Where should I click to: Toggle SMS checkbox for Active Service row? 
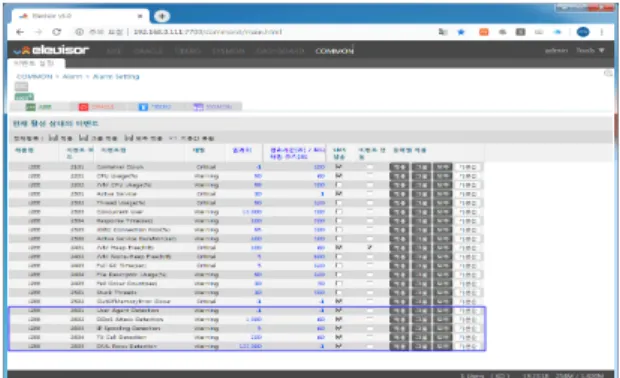click(x=338, y=194)
